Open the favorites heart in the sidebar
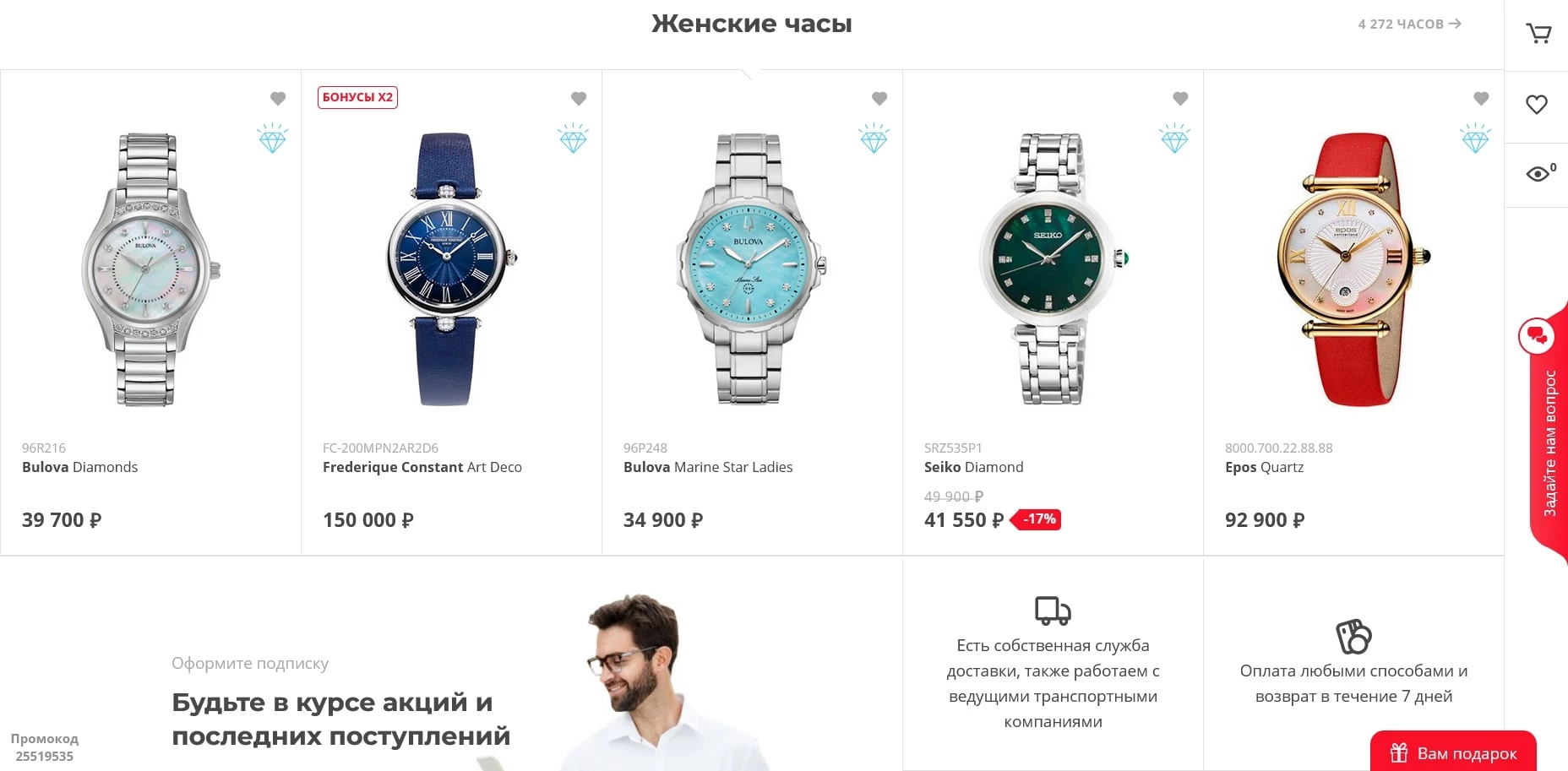This screenshot has width=1568, height=771. [x=1537, y=105]
